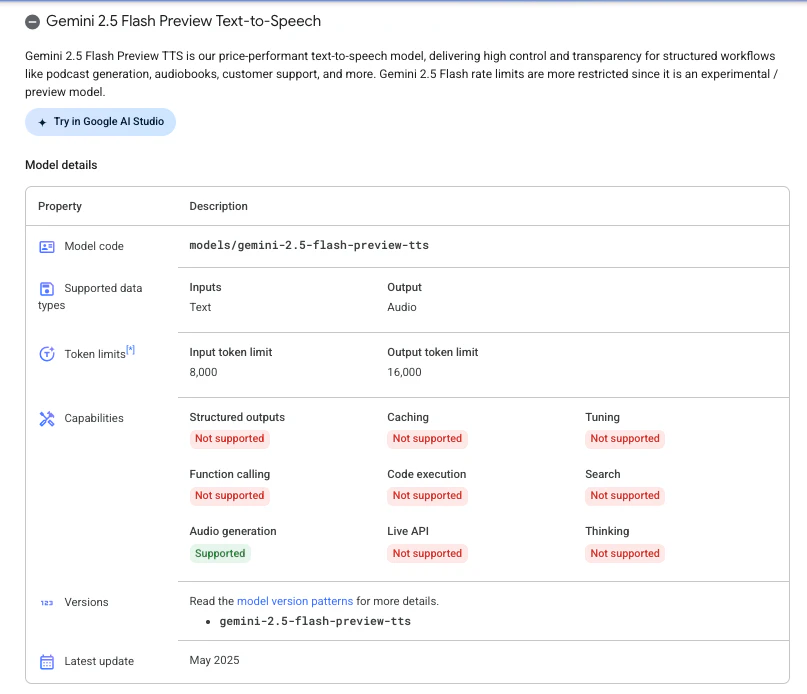Image resolution: width=807 pixels, height=694 pixels.
Task: Click the 16,000 output token limit value
Action: [x=405, y=372]
